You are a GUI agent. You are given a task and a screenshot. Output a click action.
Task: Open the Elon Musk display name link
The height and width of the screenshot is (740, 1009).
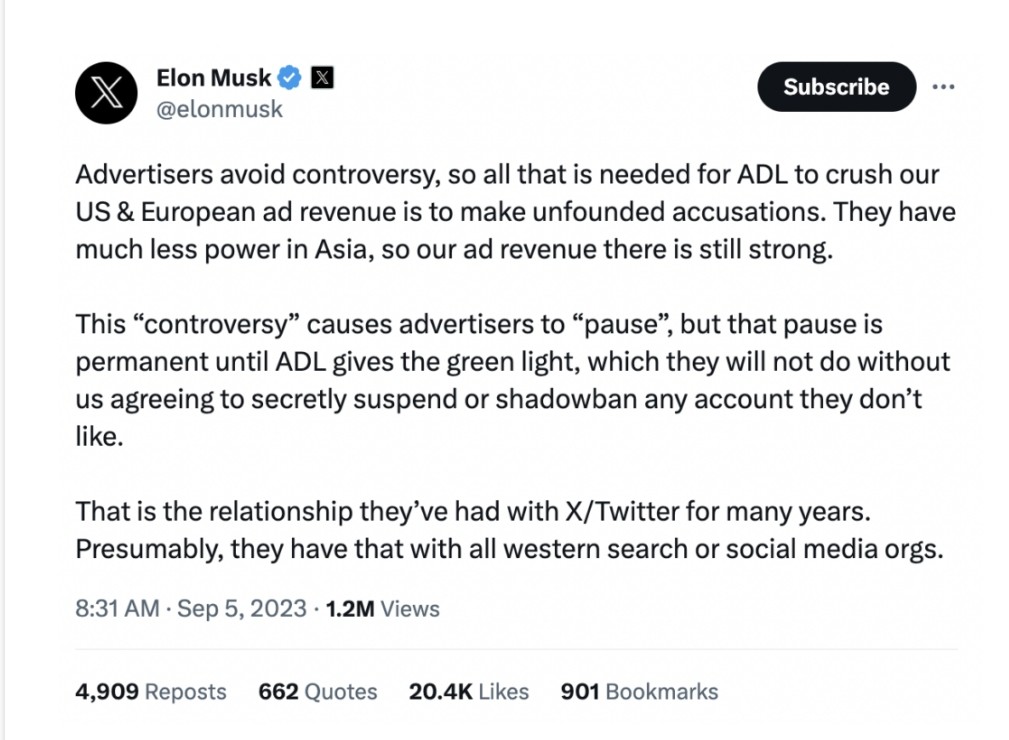pos(214,76)
